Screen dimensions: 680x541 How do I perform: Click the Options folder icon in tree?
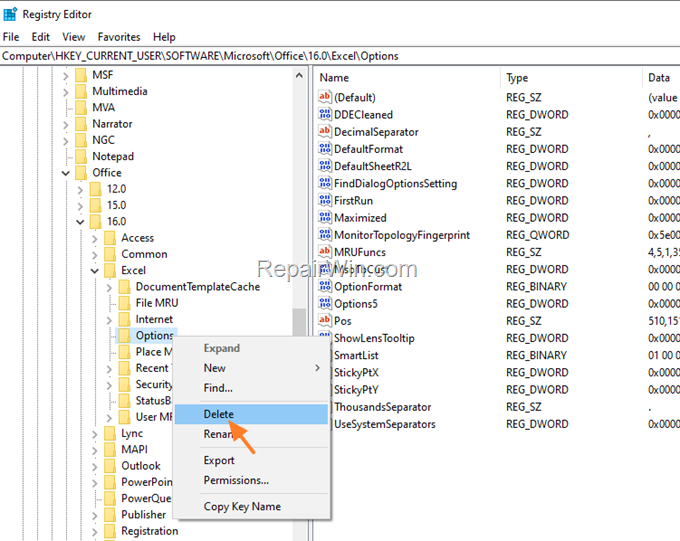tap(124, 335)
